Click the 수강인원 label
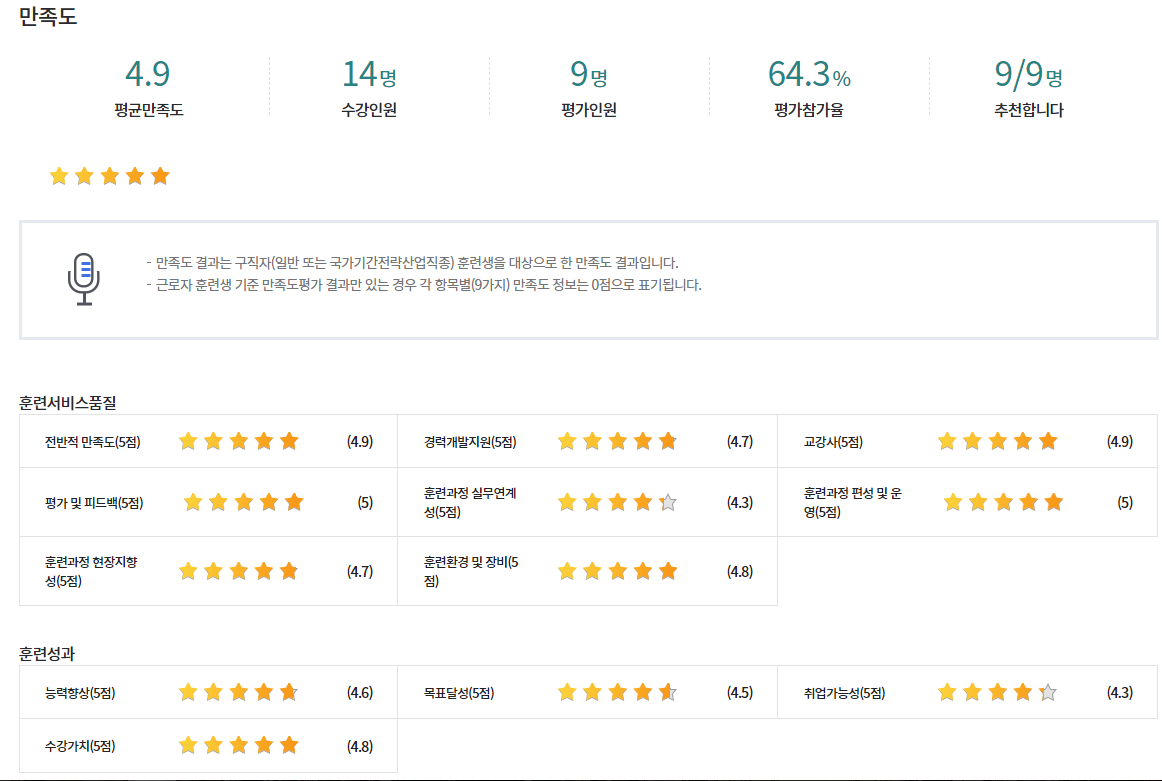The width and height of the screenshot is (1162, 781). 369,110
